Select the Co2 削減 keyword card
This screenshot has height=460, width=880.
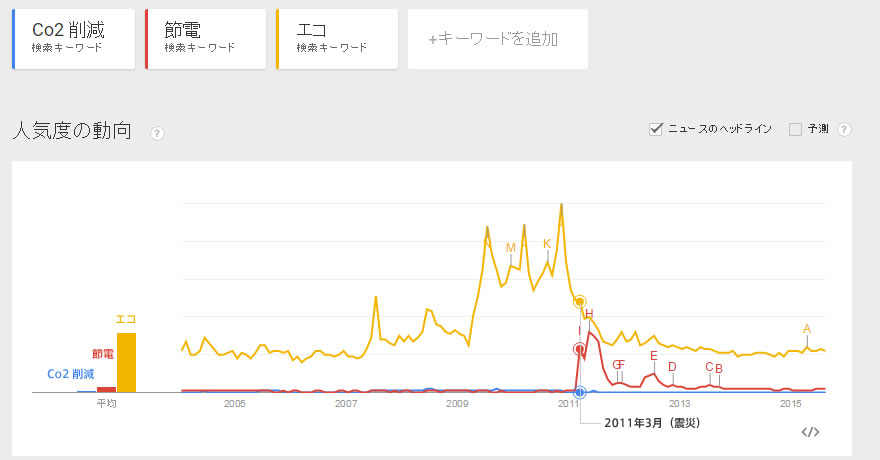[74, 39]
